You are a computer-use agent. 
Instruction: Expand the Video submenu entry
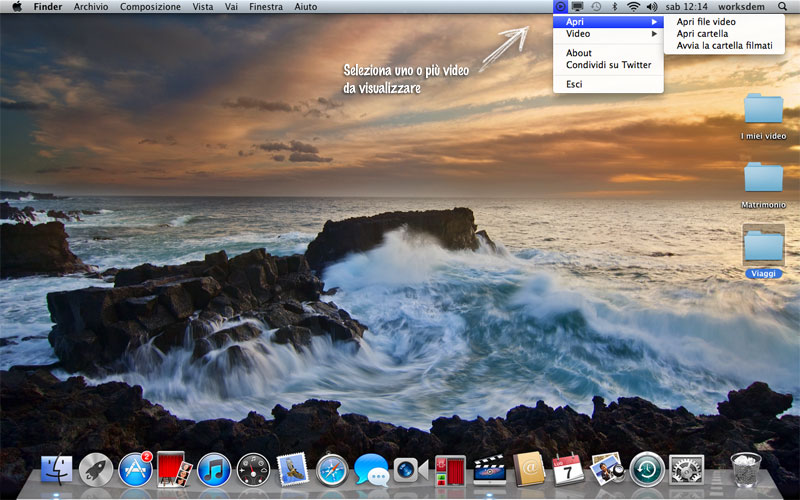click(x=608, y=34)
